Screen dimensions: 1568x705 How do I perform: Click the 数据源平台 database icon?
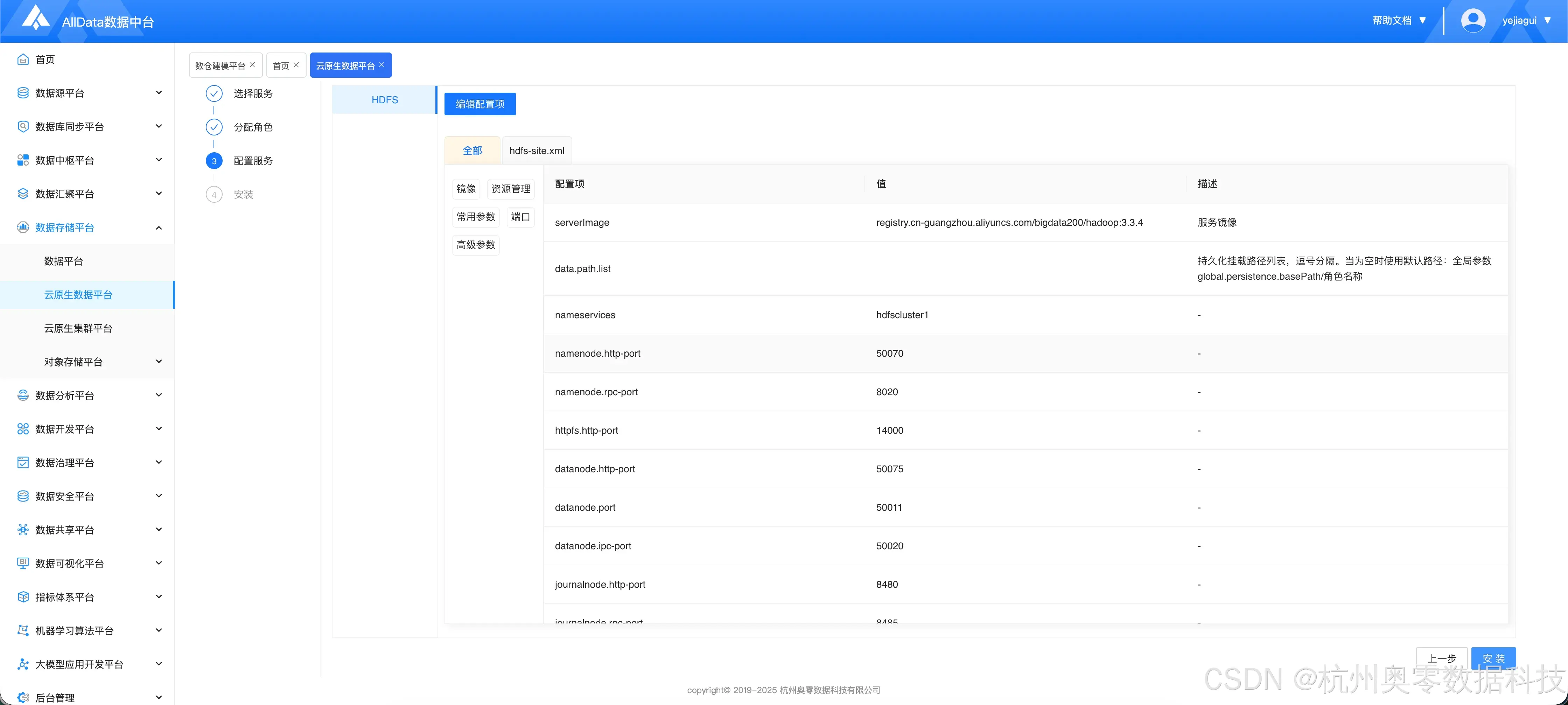click(23, 92)
